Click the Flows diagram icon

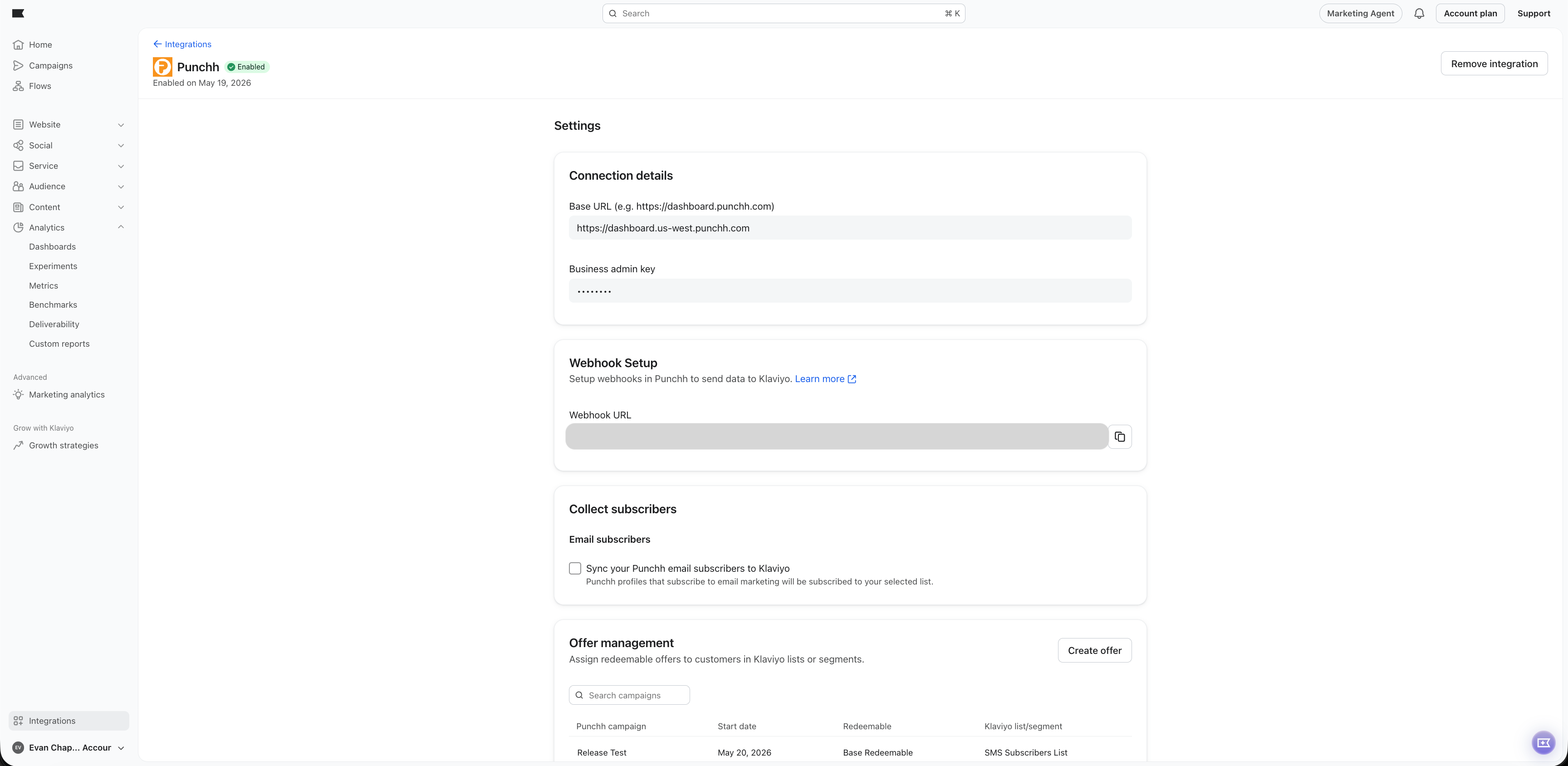pyautogui.click(x=18, y=86)
